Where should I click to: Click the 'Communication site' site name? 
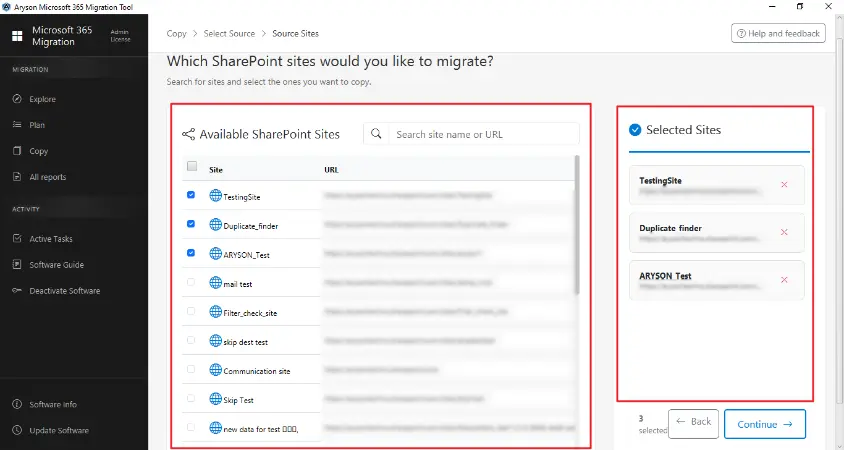257,371
